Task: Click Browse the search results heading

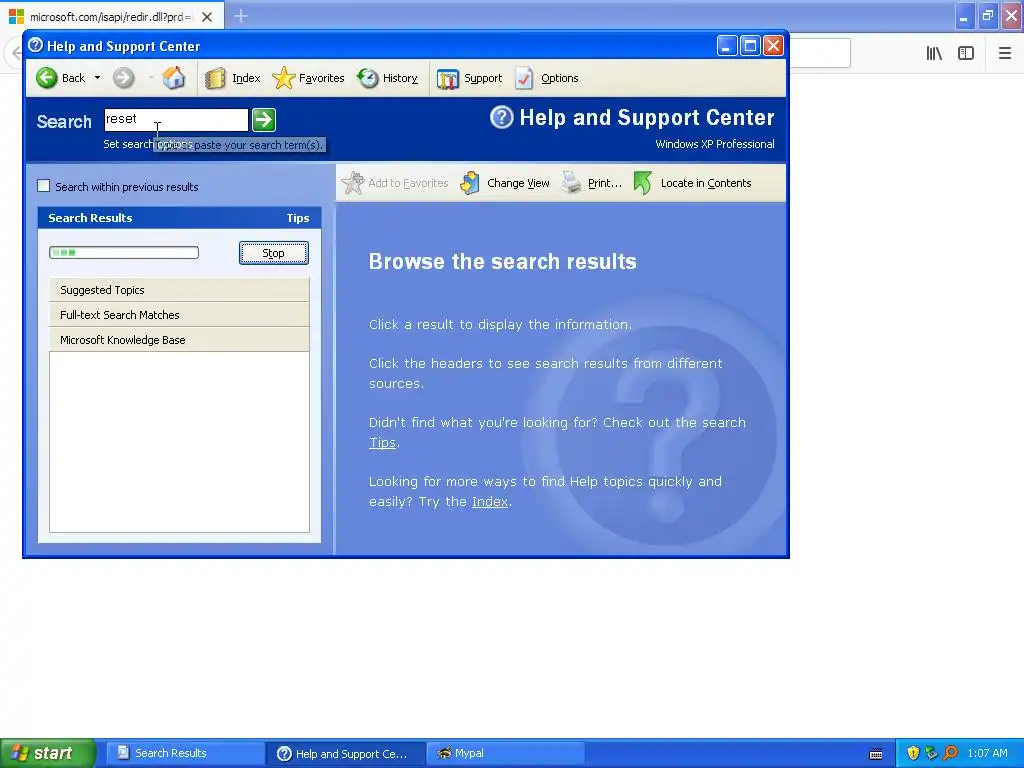Action: [503, 262]
